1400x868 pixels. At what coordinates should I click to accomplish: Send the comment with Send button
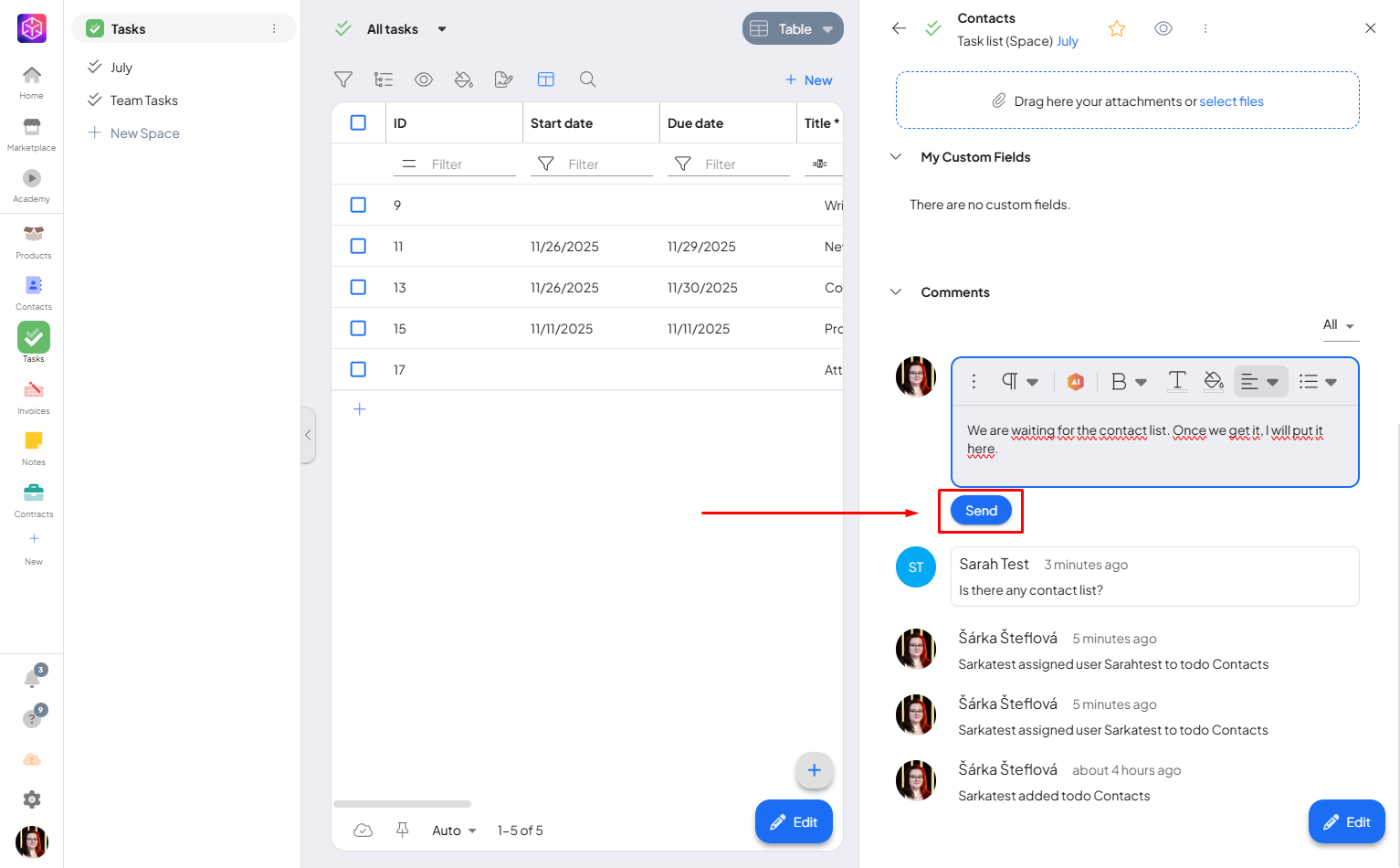(981, 511)
